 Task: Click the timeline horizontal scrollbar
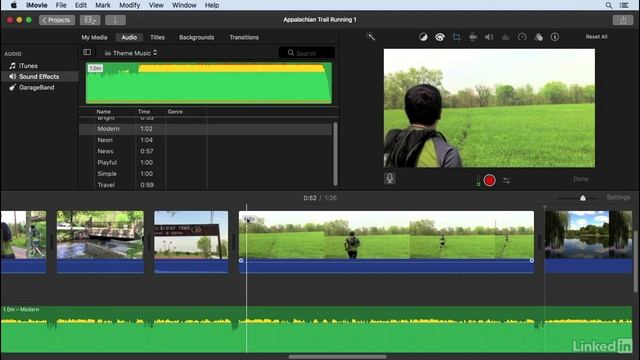point(338,356)
